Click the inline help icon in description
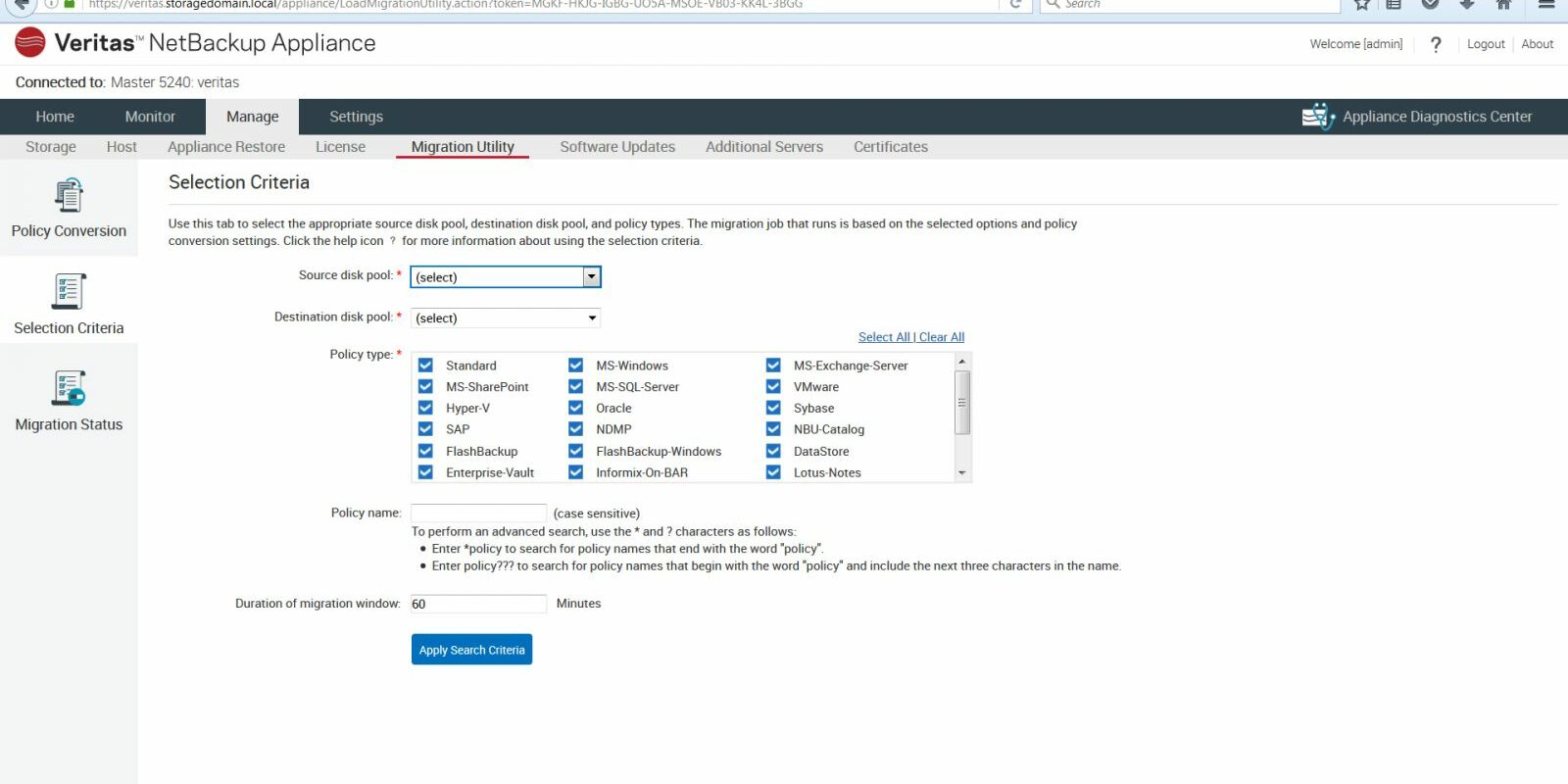This screenshot has width=1568, height=784. pos(392,241)
